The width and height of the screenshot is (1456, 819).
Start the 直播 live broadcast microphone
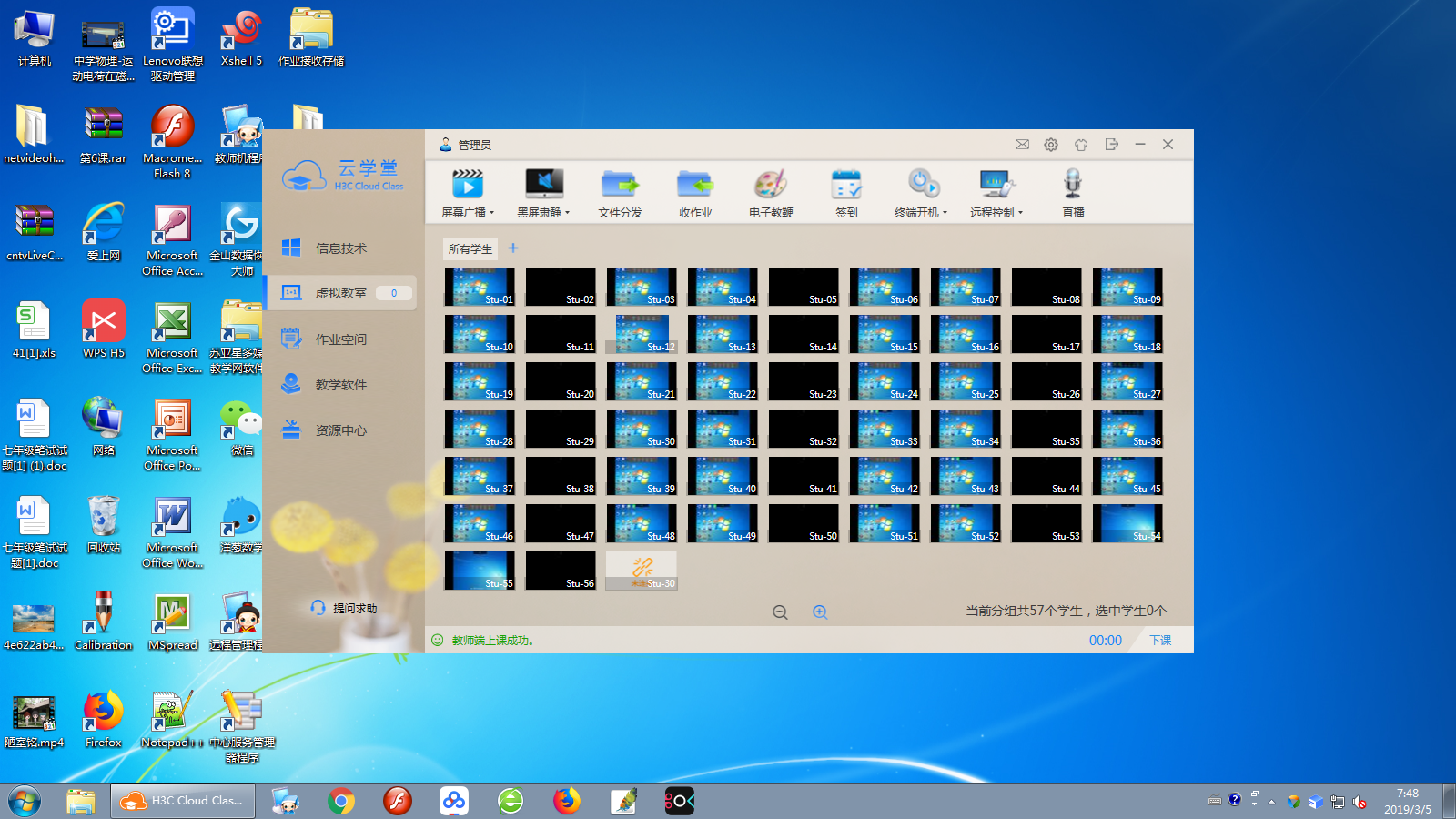tap(1073, 193)
